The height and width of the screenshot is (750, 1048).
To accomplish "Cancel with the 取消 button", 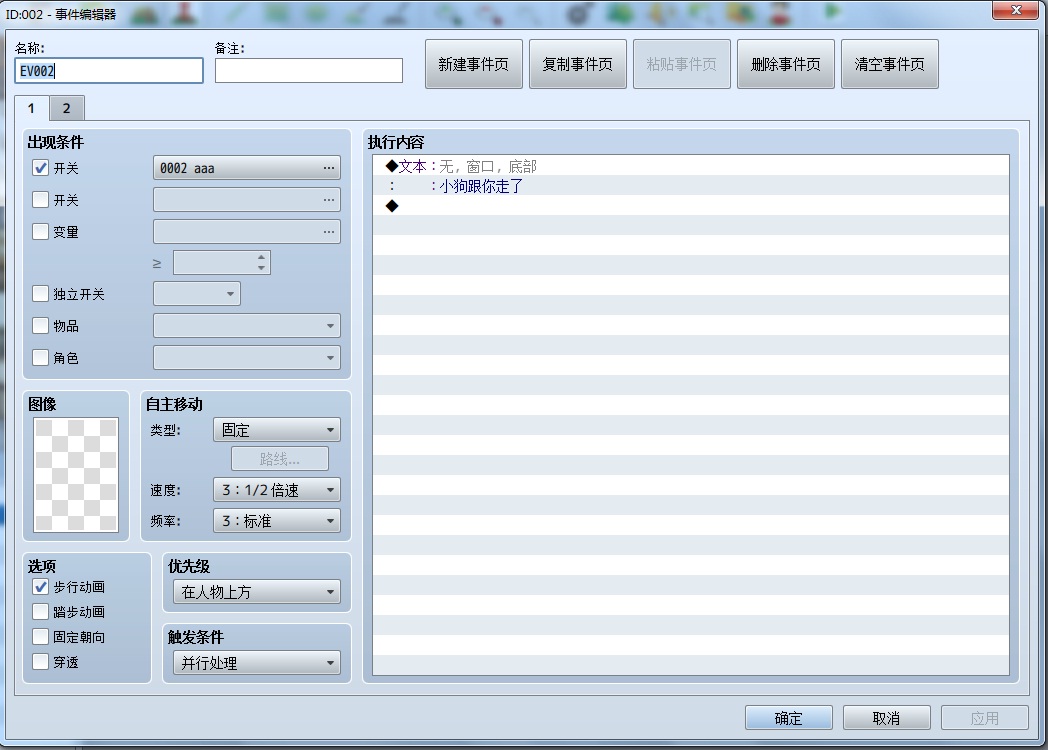I will pos(887,718).
